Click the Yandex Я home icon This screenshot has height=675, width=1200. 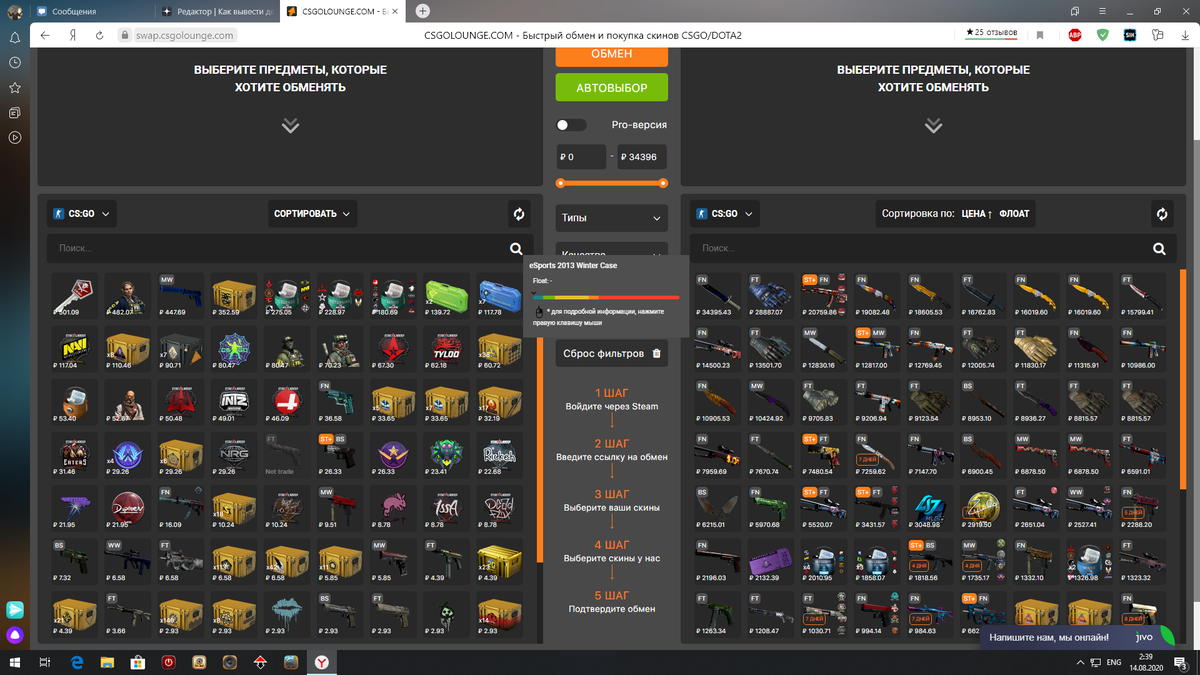pos(73,35)
